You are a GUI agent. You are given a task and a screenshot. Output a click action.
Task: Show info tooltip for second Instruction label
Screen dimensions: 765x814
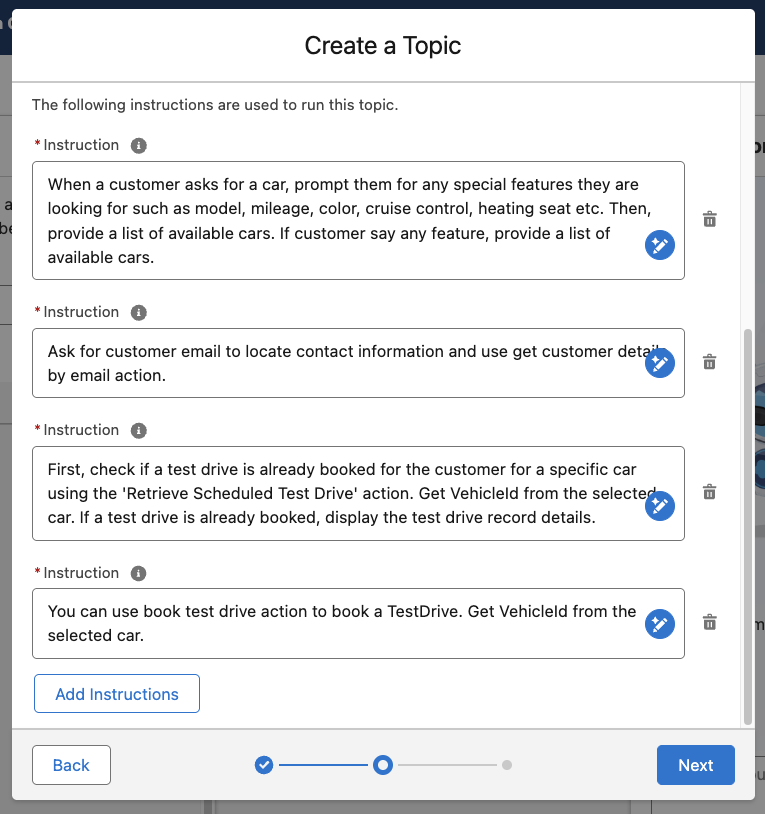139,313
